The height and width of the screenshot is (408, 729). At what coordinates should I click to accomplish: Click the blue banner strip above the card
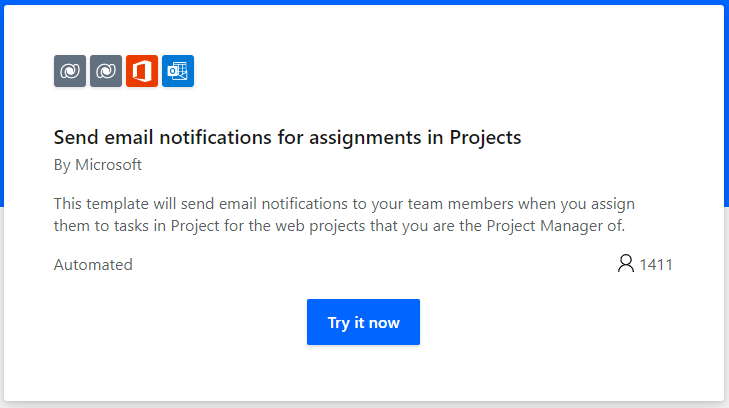click(x=364, y=2)
